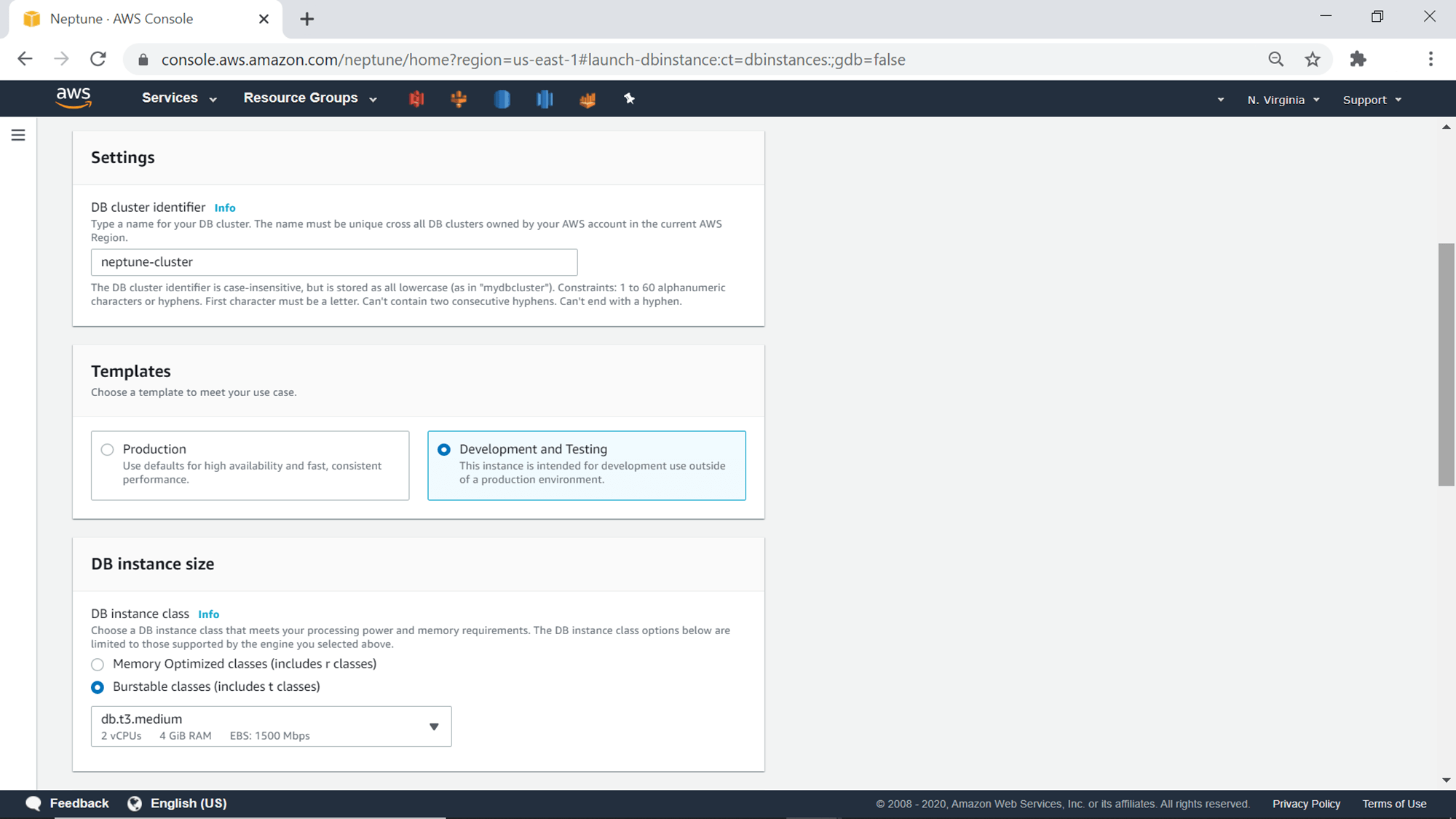Open the blue Redshift shortcut icon

(x=545, y=99)
